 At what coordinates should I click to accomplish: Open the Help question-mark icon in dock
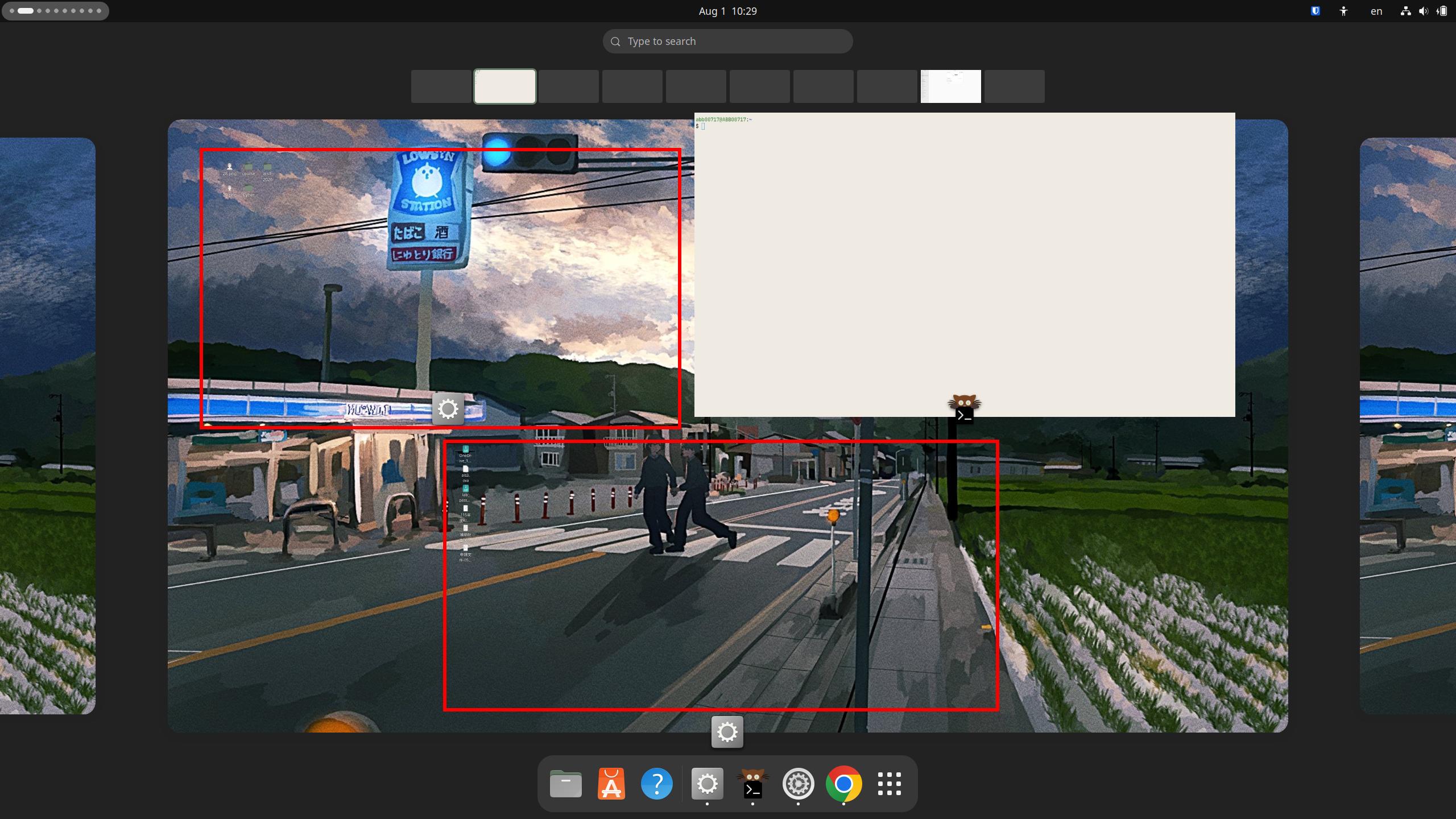pyautogui.click(x=656, y=784)
